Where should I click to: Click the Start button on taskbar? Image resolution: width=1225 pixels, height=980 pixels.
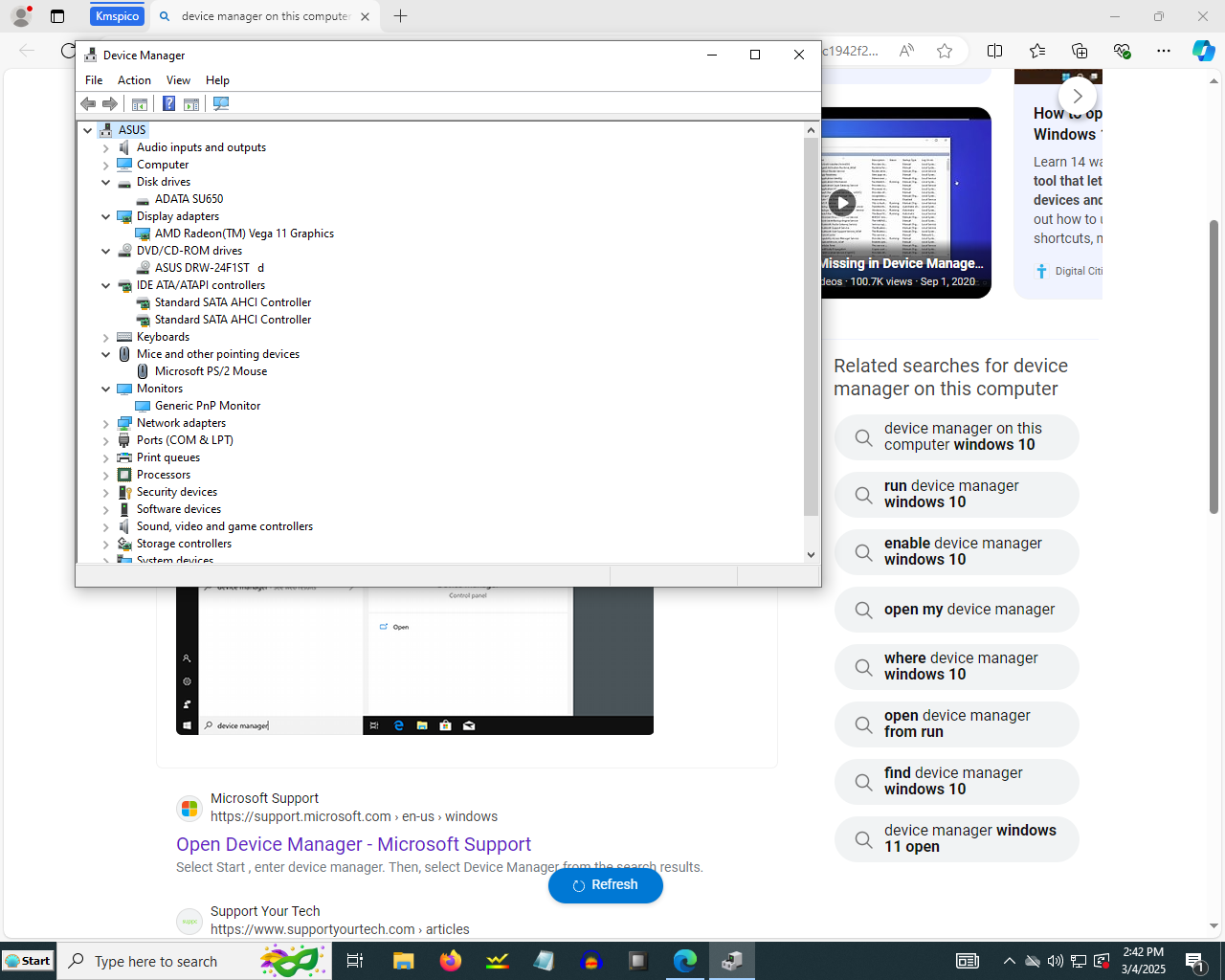(x=28, y=961)
